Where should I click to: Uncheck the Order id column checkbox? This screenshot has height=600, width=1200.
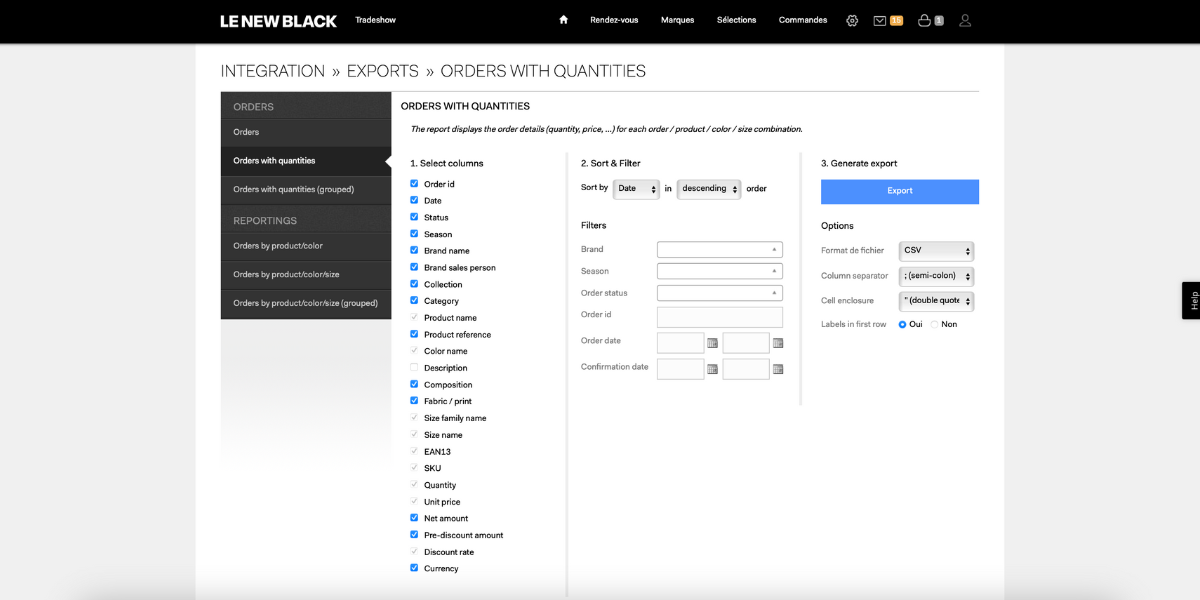414,184
